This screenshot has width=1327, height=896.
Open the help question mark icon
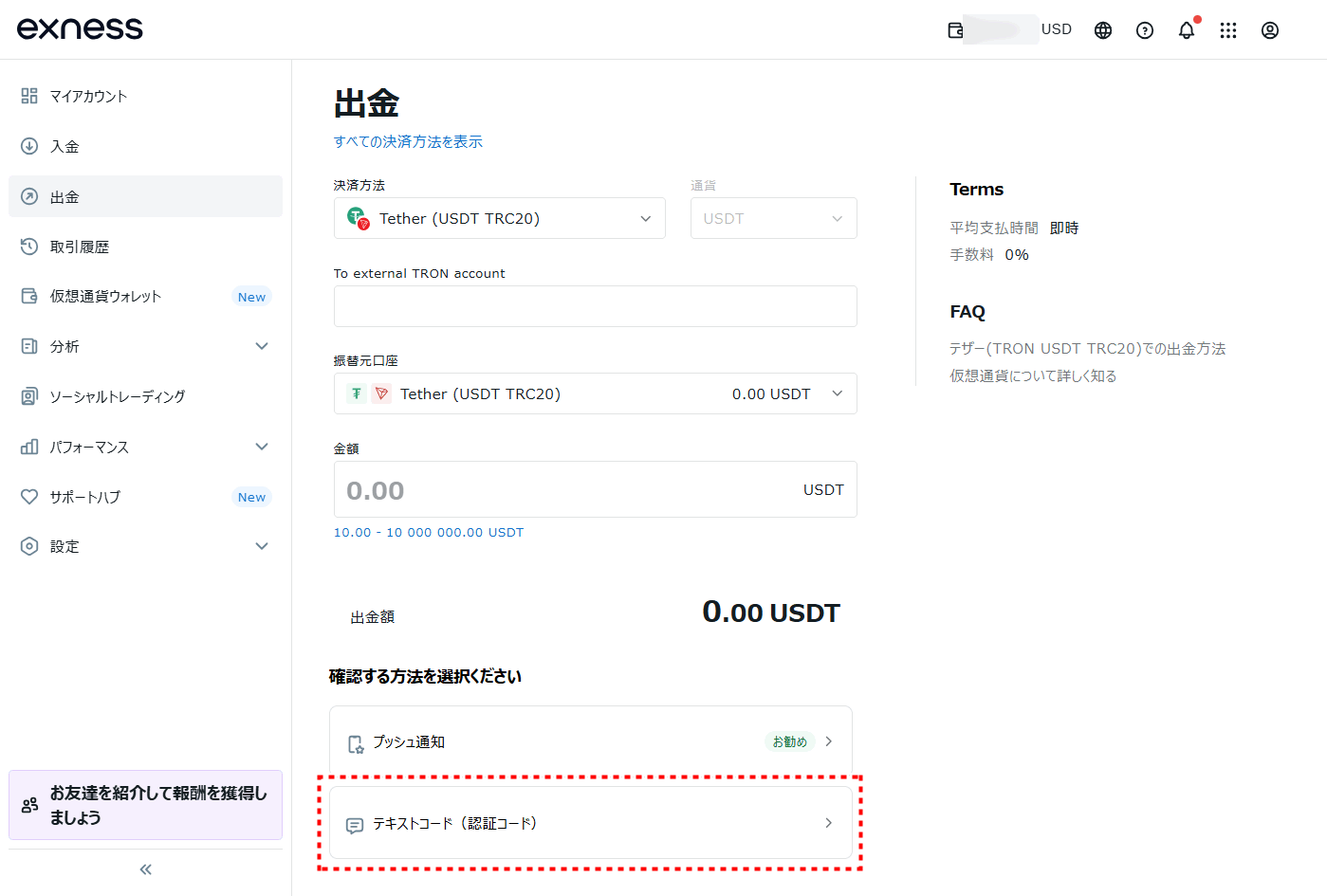(1145, 30)
